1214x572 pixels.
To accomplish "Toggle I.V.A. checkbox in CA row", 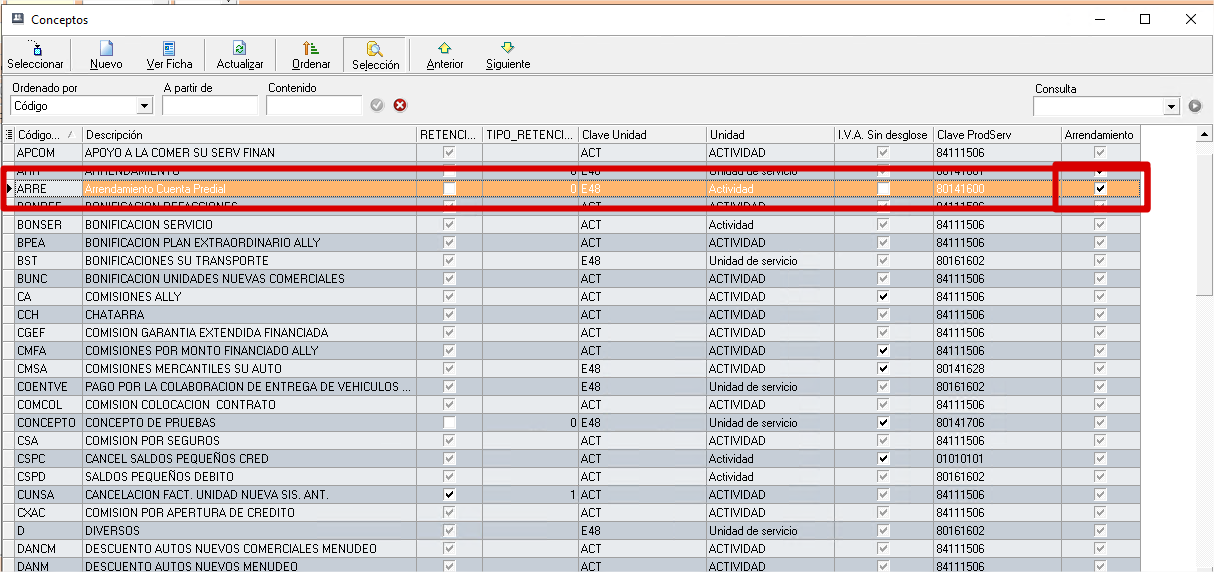I will [x=884, y=296].
